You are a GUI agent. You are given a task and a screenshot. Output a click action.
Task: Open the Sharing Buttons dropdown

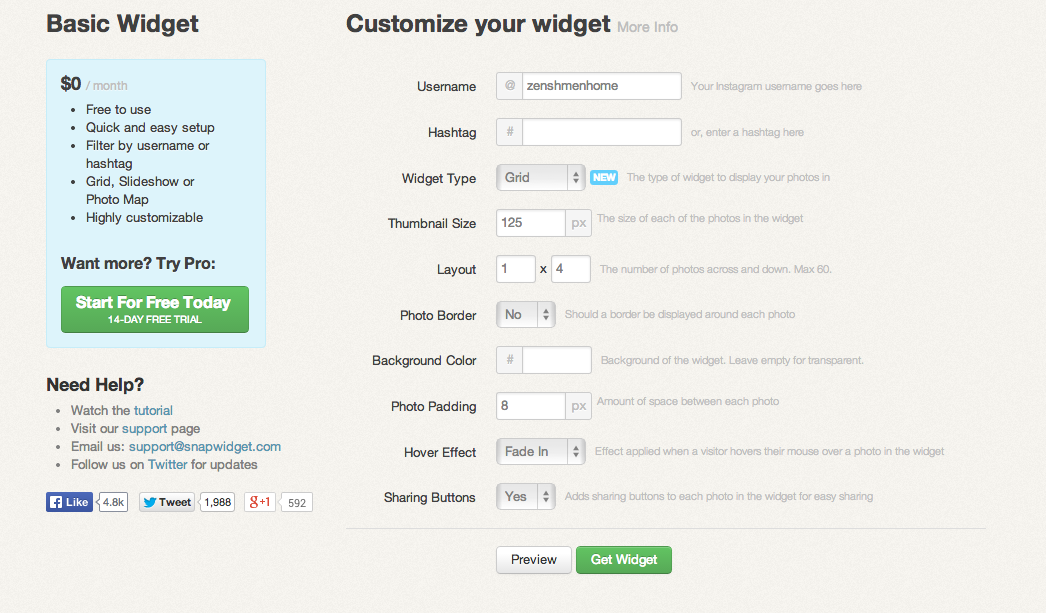[526, 497]
